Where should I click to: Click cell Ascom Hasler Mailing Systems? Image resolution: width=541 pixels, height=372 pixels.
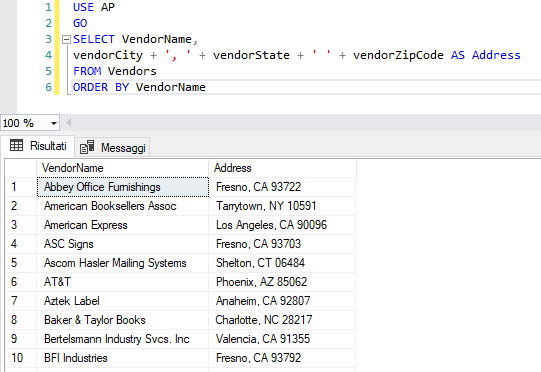pyautogui.click(x=122, y=263)
